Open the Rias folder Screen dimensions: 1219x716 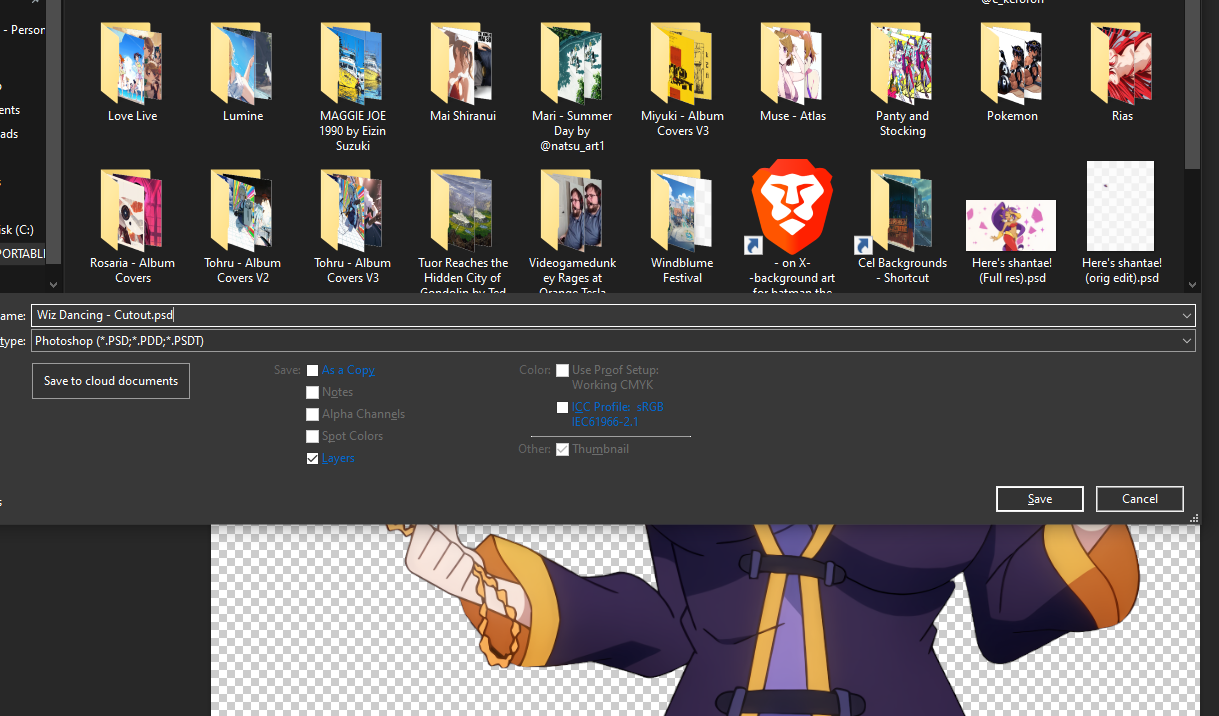click(1122, 64)
